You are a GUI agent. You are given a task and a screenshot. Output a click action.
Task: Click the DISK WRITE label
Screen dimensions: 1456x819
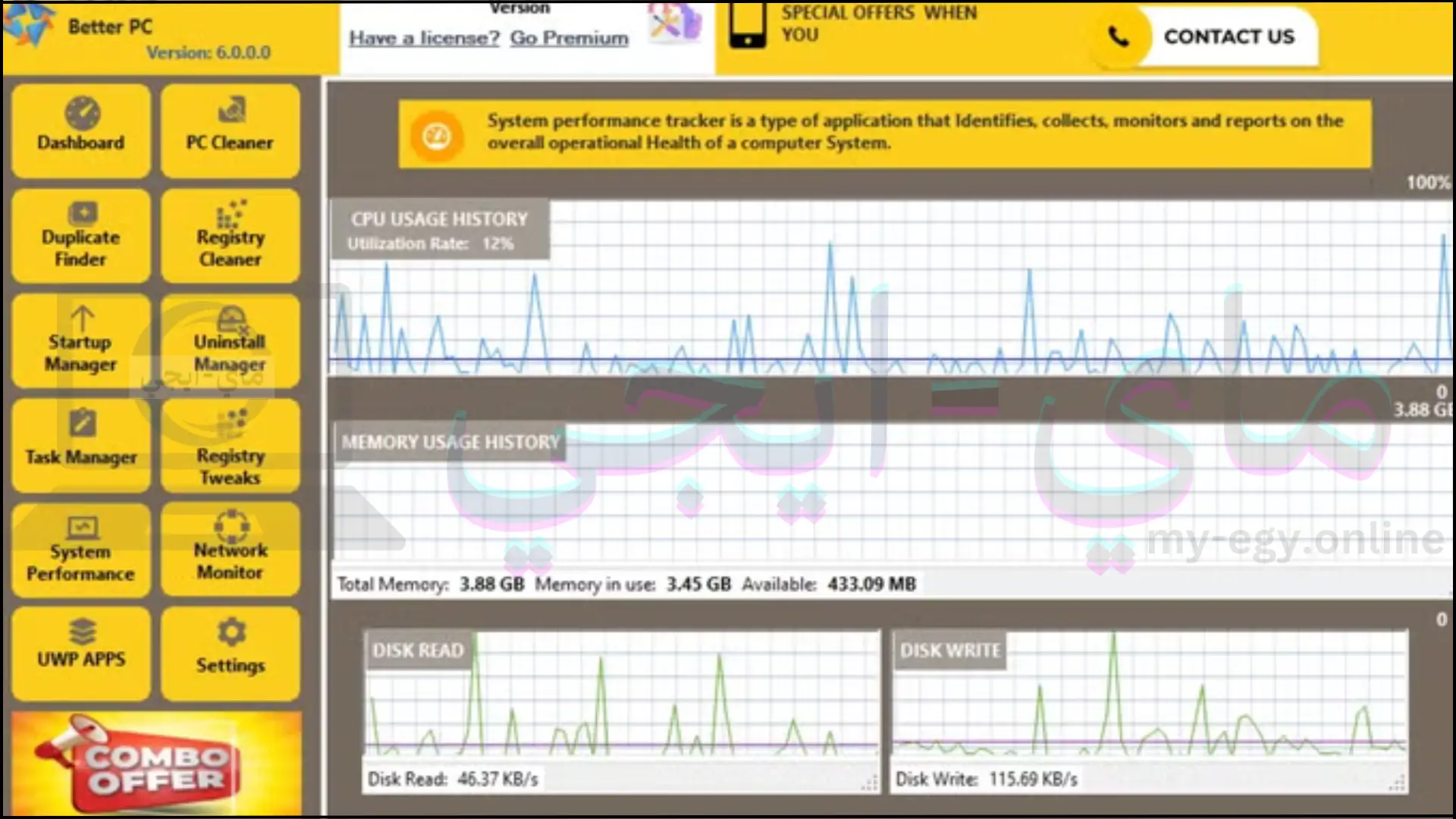click(x=950, y=651)
